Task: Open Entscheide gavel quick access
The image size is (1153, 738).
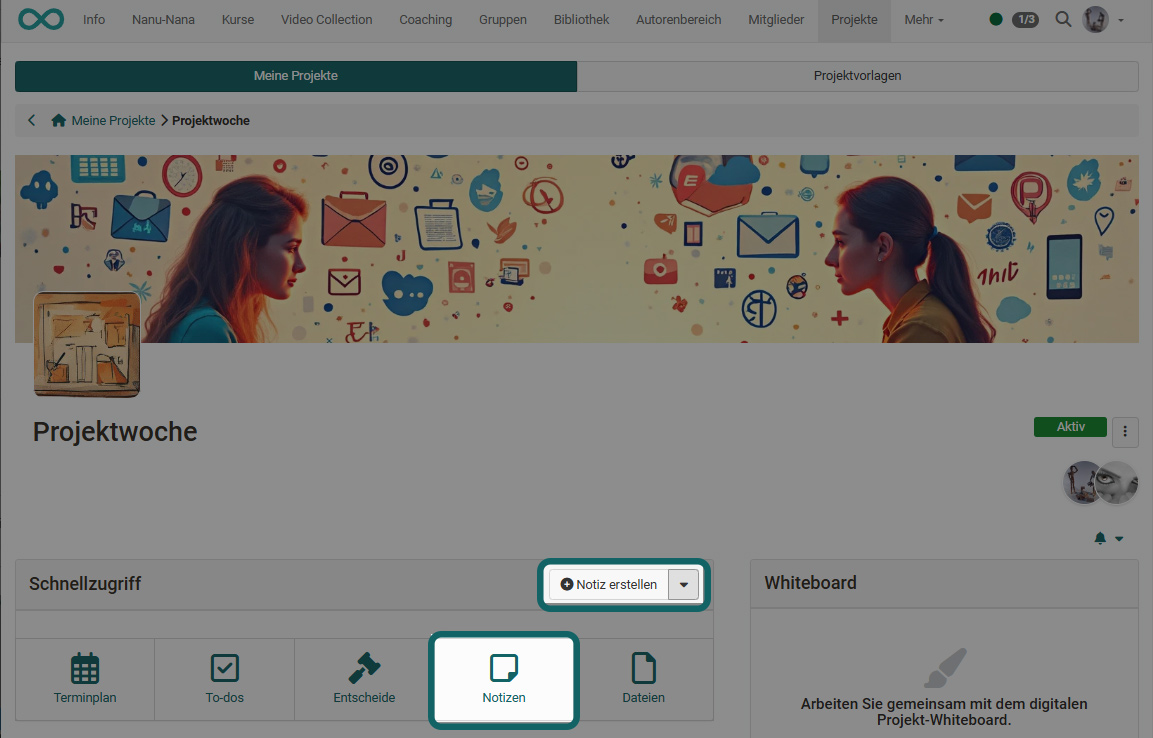Action: pos(364,679)
